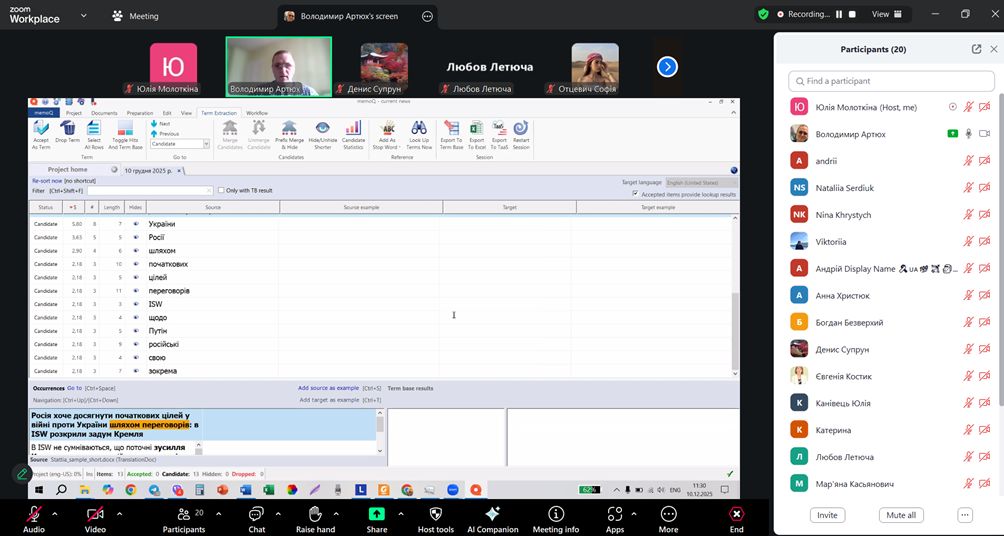The image size is (1004, 536).
Task: Open the Chat panel
Action: point(256,514)
